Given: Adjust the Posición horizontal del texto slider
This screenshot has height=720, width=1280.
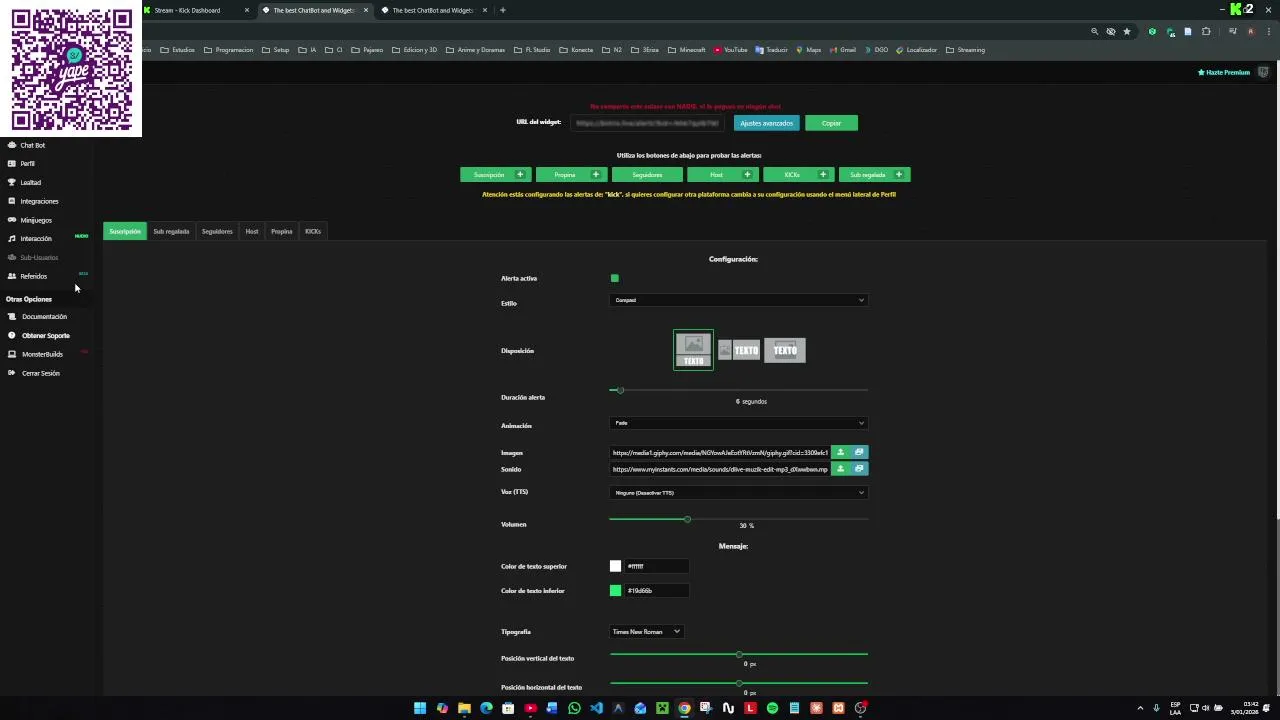Looking at the screenshot, I should click(738, 683).
